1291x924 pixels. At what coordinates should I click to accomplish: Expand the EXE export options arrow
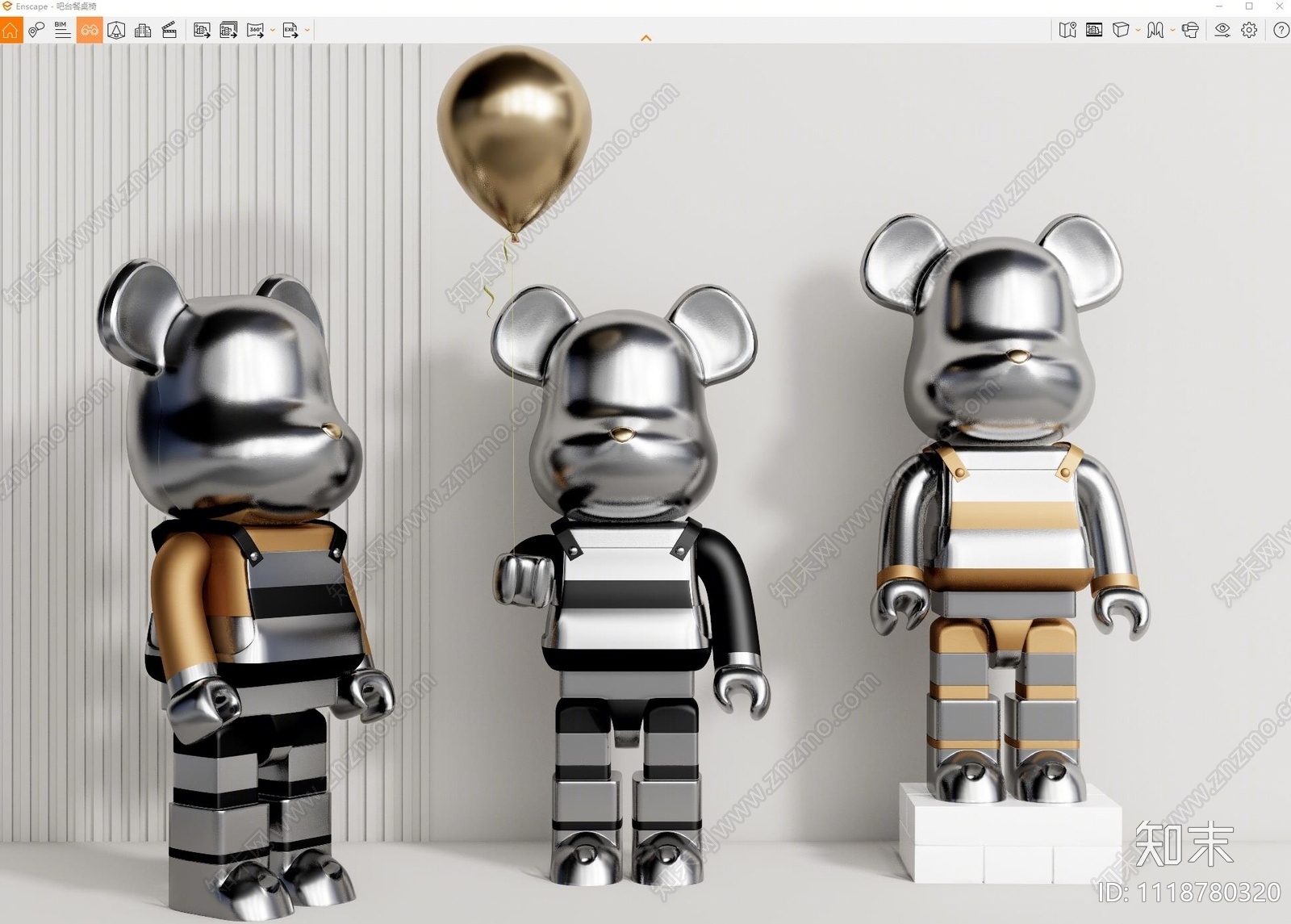(x=307, y=31)
